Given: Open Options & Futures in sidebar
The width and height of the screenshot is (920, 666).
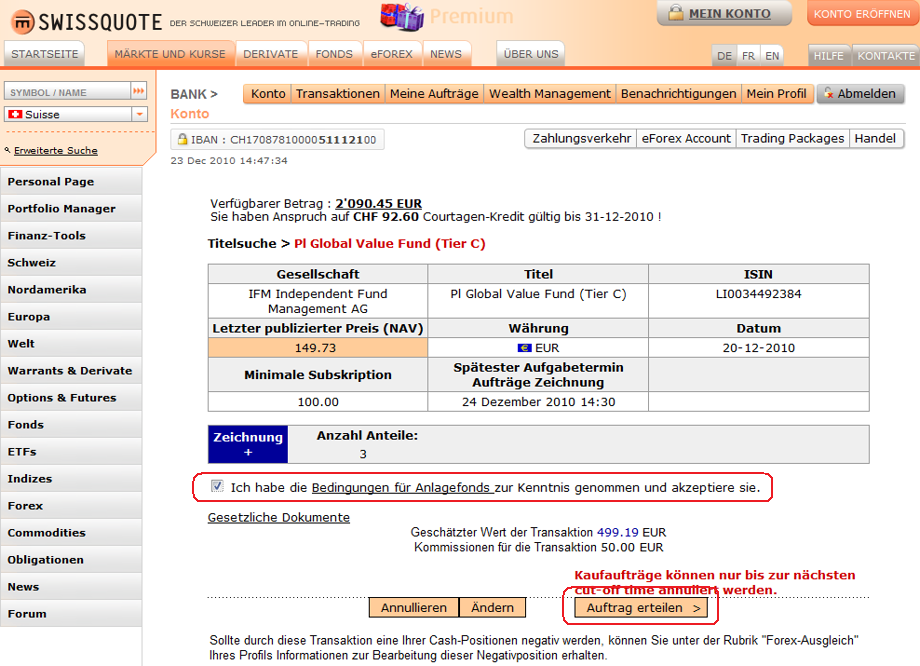Looking at the screenshot, I should (x=71, y=398).
